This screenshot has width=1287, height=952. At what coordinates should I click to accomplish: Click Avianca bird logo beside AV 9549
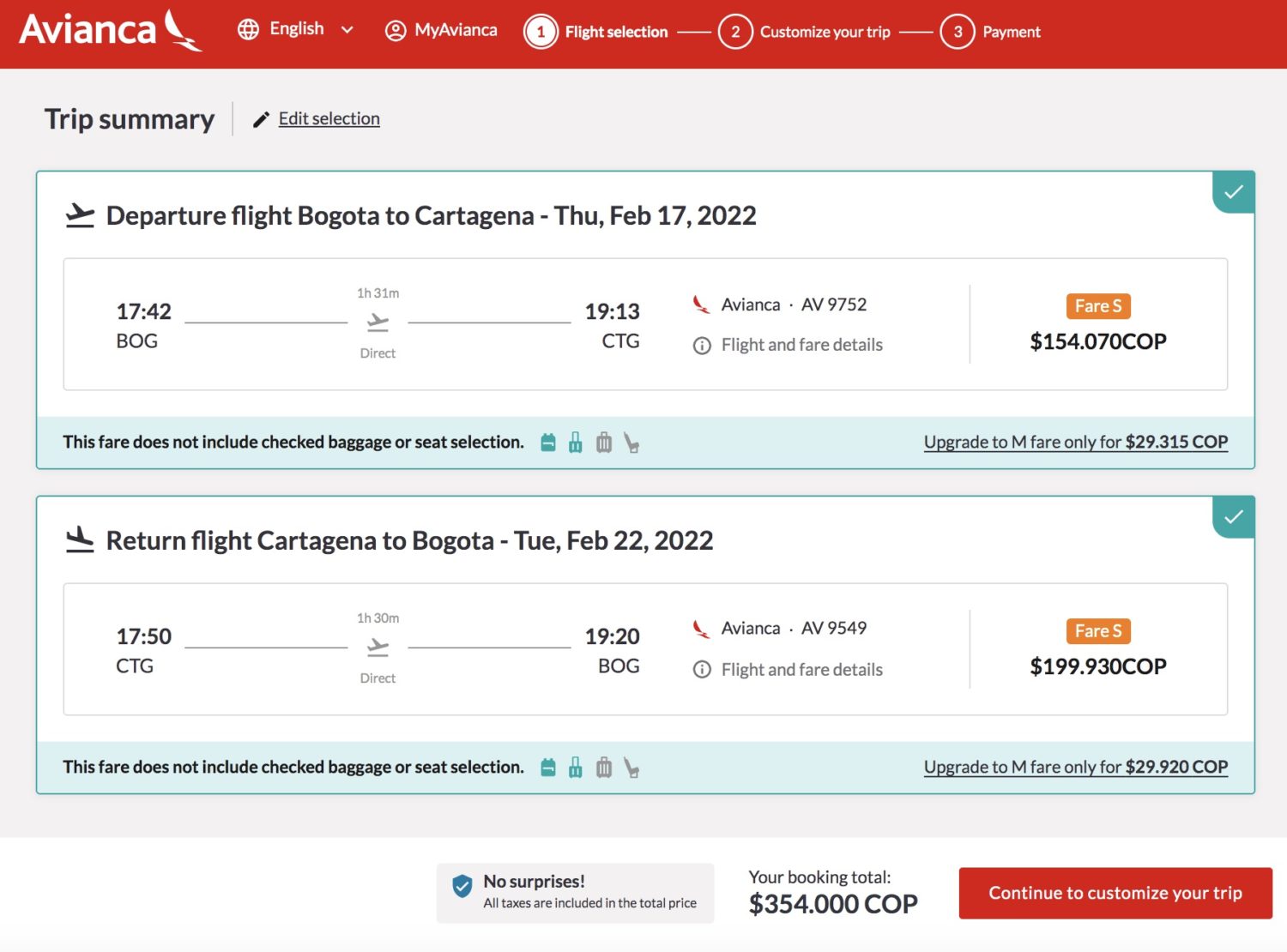click(702, 629)
